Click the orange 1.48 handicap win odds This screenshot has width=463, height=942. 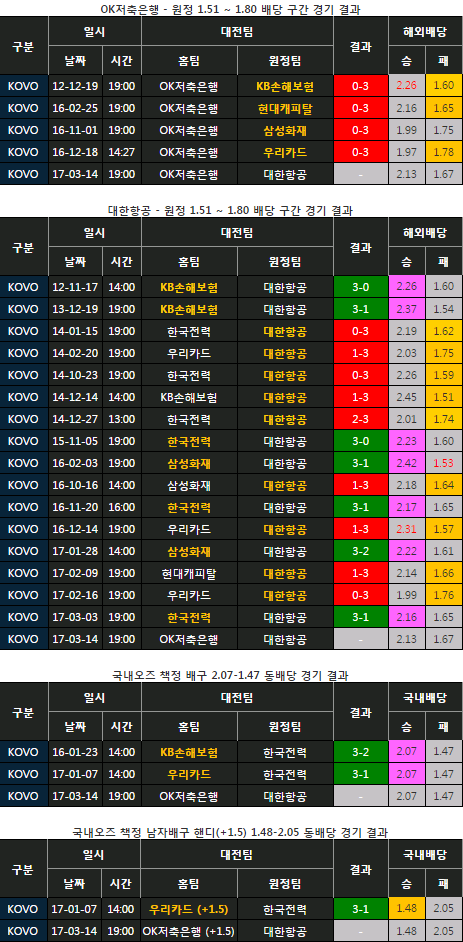point(407,908)
